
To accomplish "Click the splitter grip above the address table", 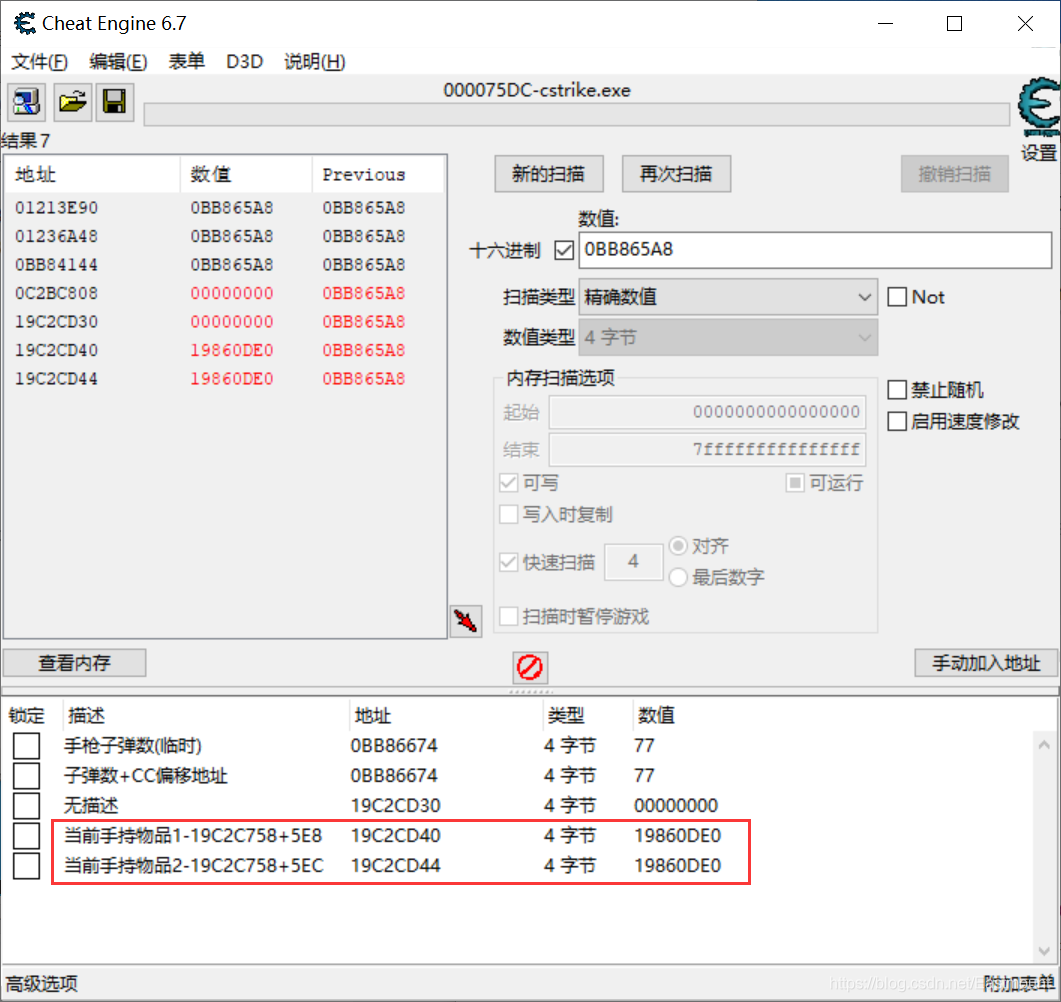I will pos(530,691).
